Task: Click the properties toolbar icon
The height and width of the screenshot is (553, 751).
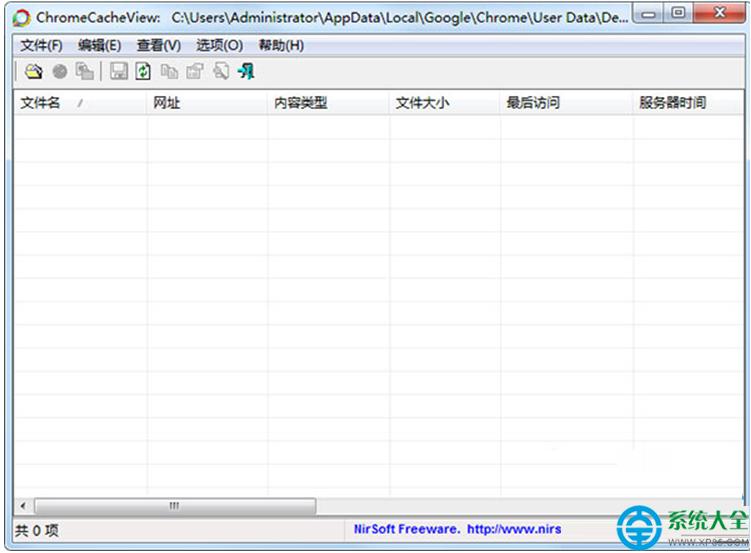Action: click(195, 71)
